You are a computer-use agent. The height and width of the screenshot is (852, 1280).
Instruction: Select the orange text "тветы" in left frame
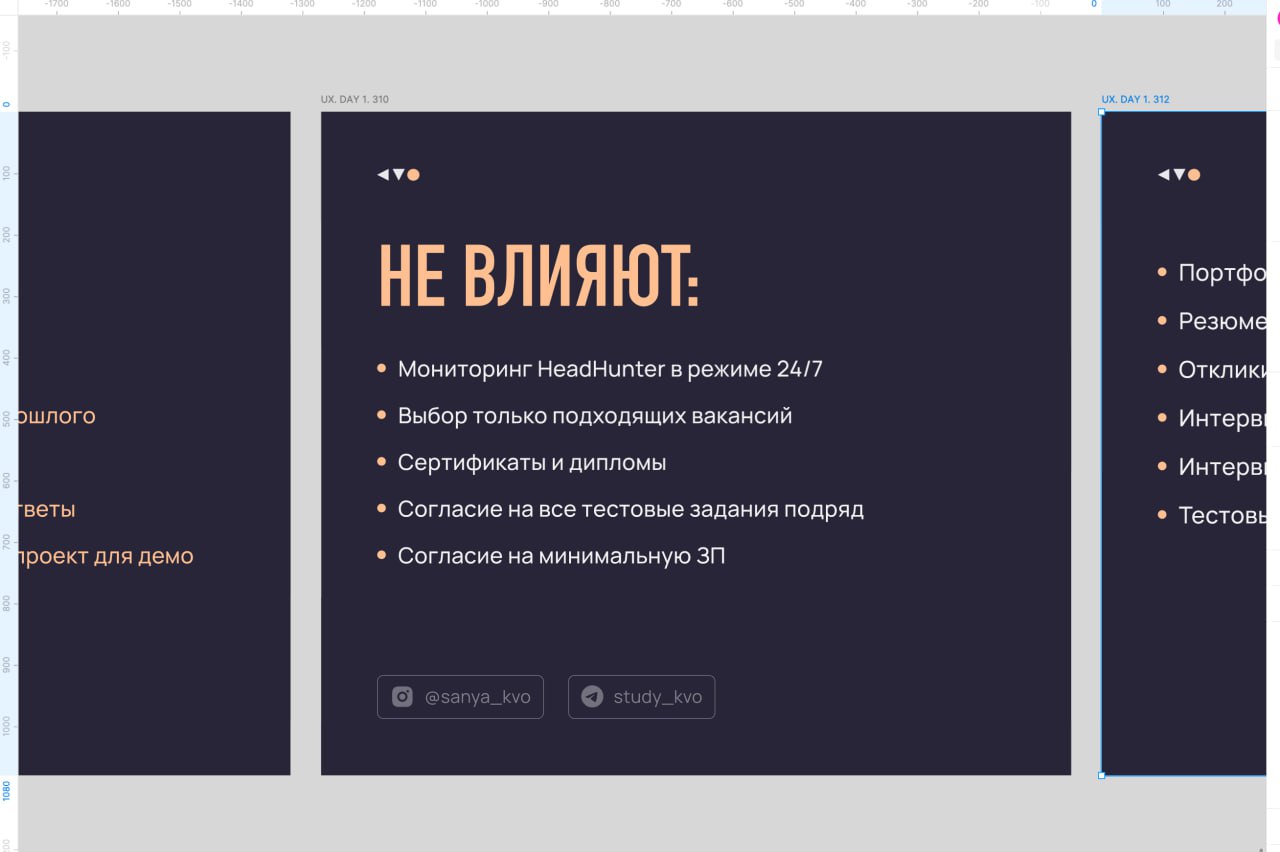coord(47,509)
